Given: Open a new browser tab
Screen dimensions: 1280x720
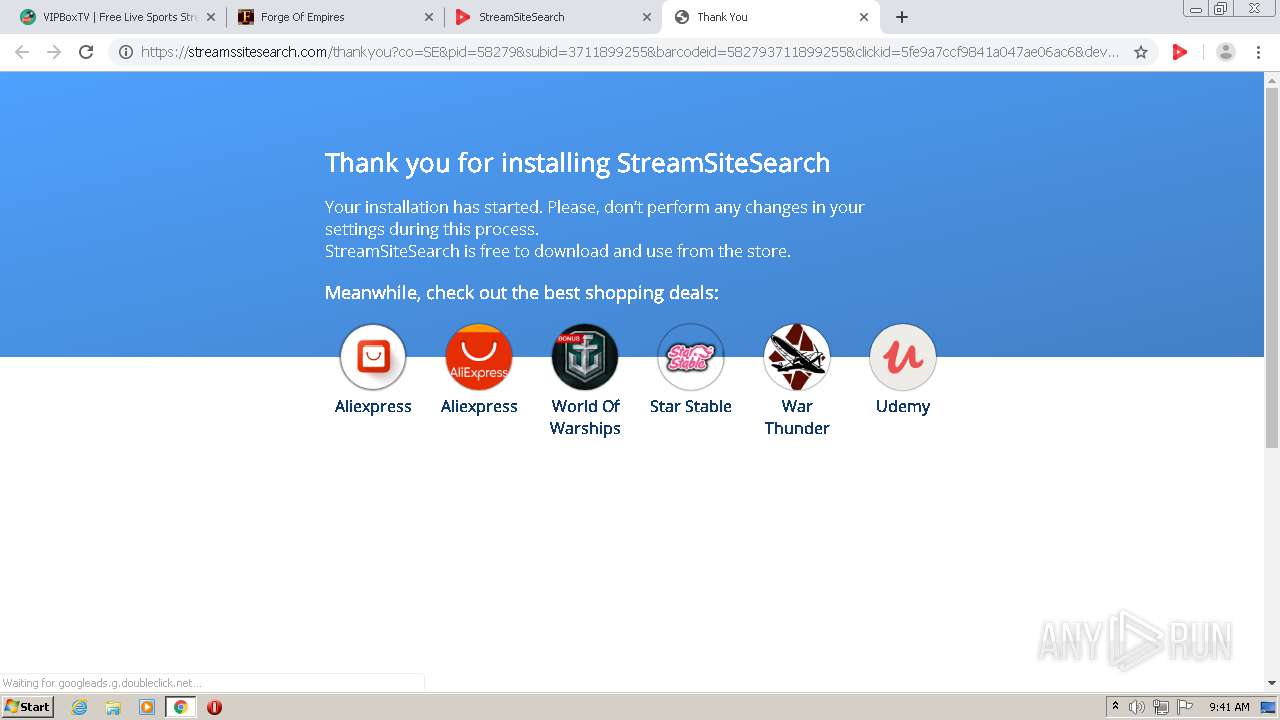Looking at the screenshot, I should (901, 17).
